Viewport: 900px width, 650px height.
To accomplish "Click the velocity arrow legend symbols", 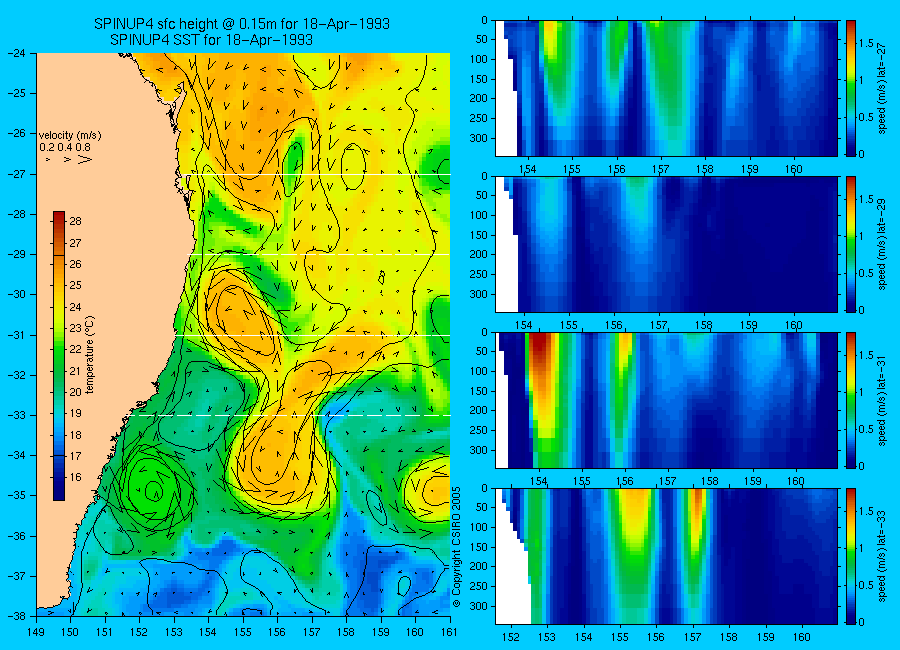I will (68, 159).
